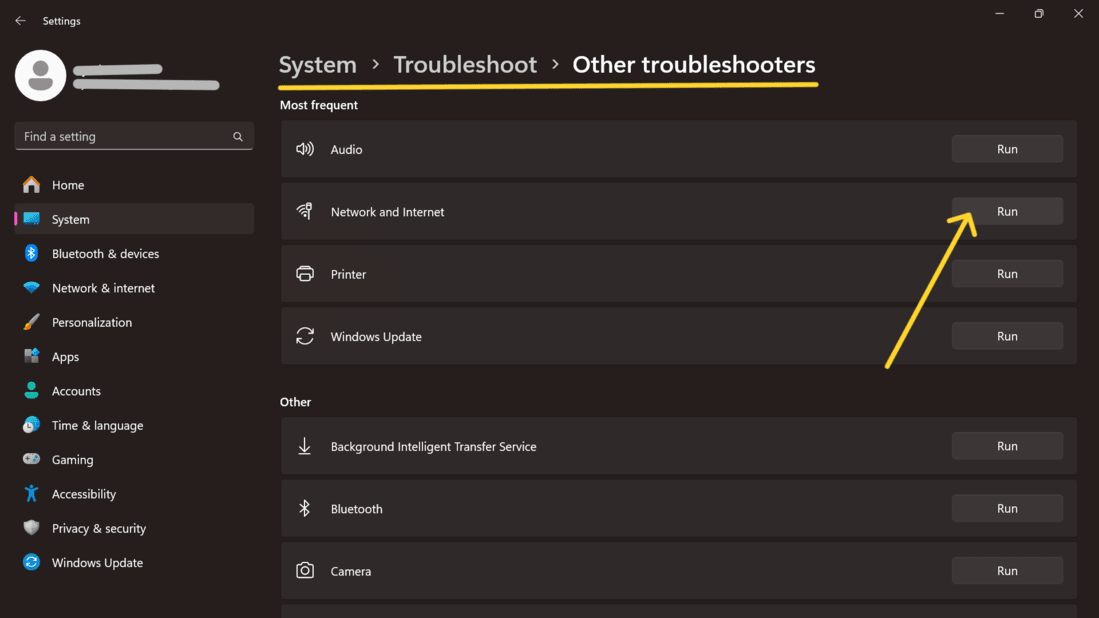The width and height of the screenshot is (1099, 618).
Task: Click the search magnifier icon
Action: (x=238, y=137)
